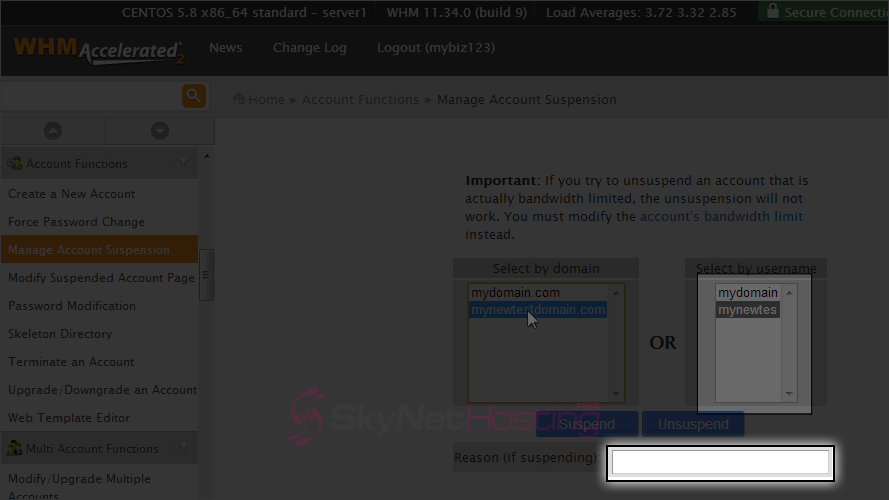Click the domain list scroll-up arrow
The image size is (889, 500).
[616, 293]
